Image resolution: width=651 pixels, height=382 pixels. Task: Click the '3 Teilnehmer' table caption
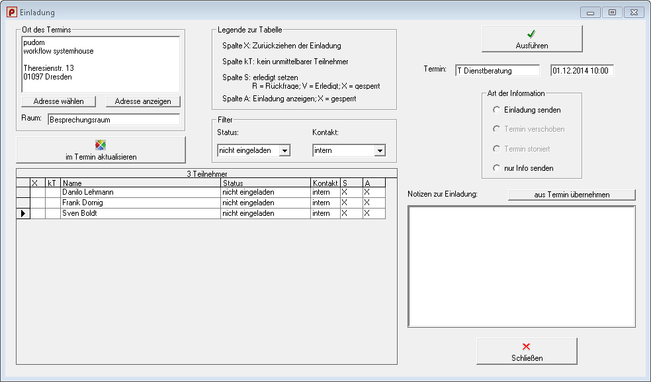(x=207, y=174)
